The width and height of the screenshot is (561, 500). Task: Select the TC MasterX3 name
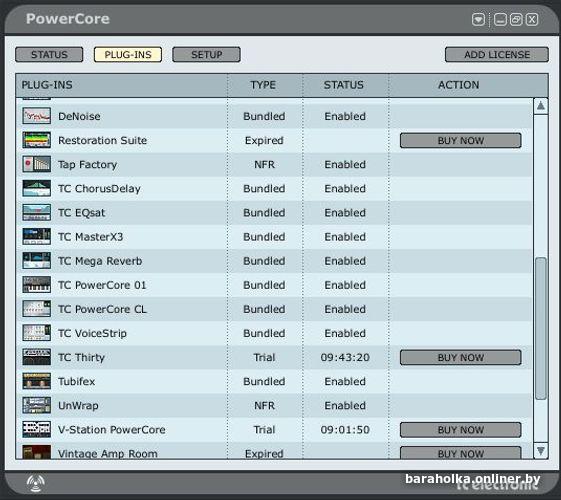91,237
